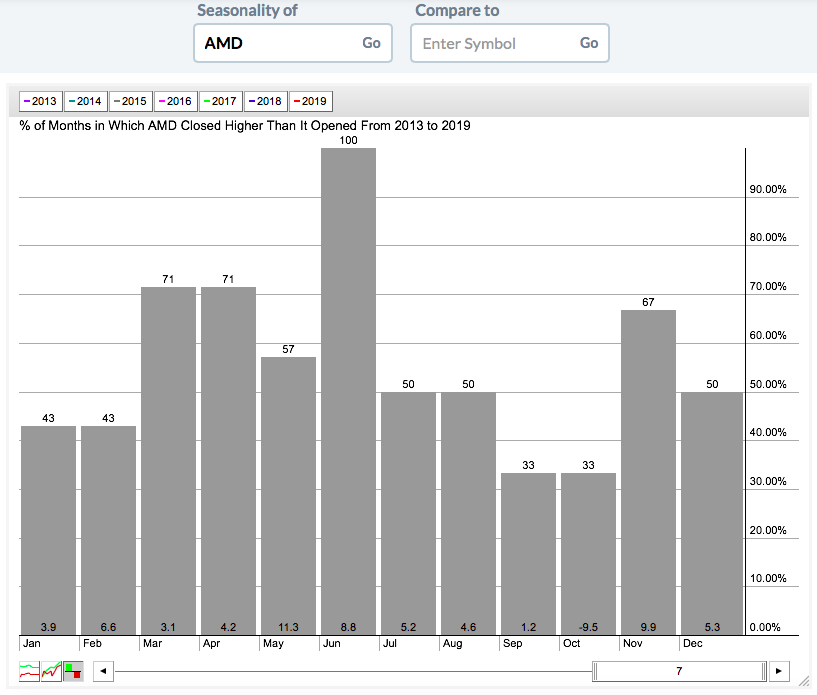The height and width of the screenshot is (695, 817).
Task: Click the November bar showing 67
Action: pyautogui.click(x=648, y=470)
